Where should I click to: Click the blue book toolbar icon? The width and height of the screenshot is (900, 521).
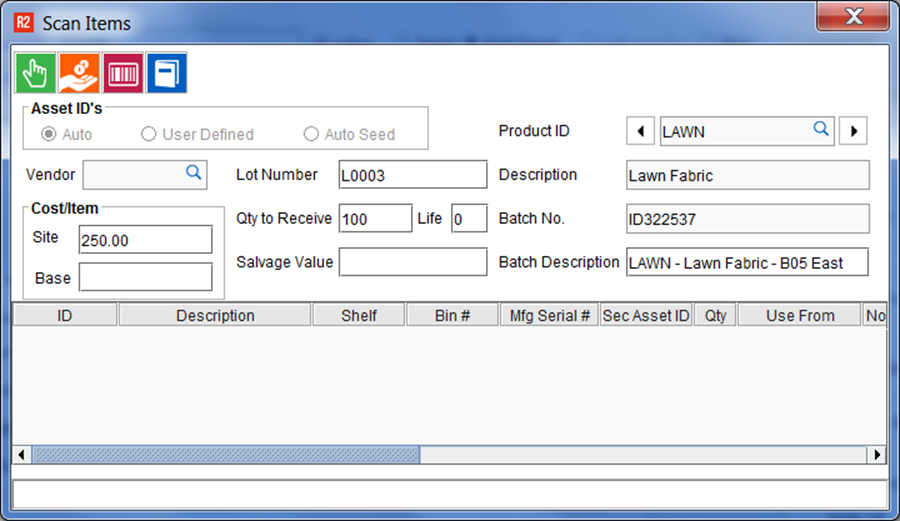tap(166, 74)
